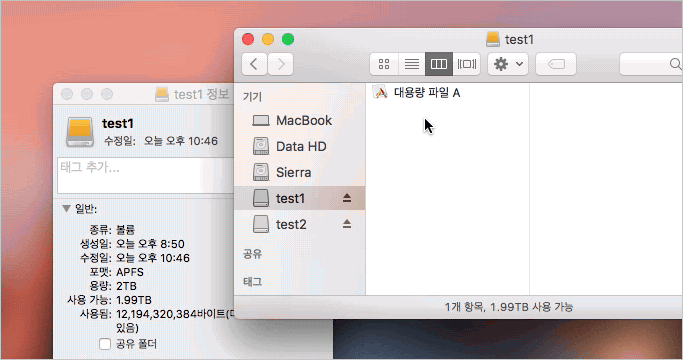Viewport: 683px width, 360px height.
Task: Switch Finder to Cover Flow view
Action: 467,65
